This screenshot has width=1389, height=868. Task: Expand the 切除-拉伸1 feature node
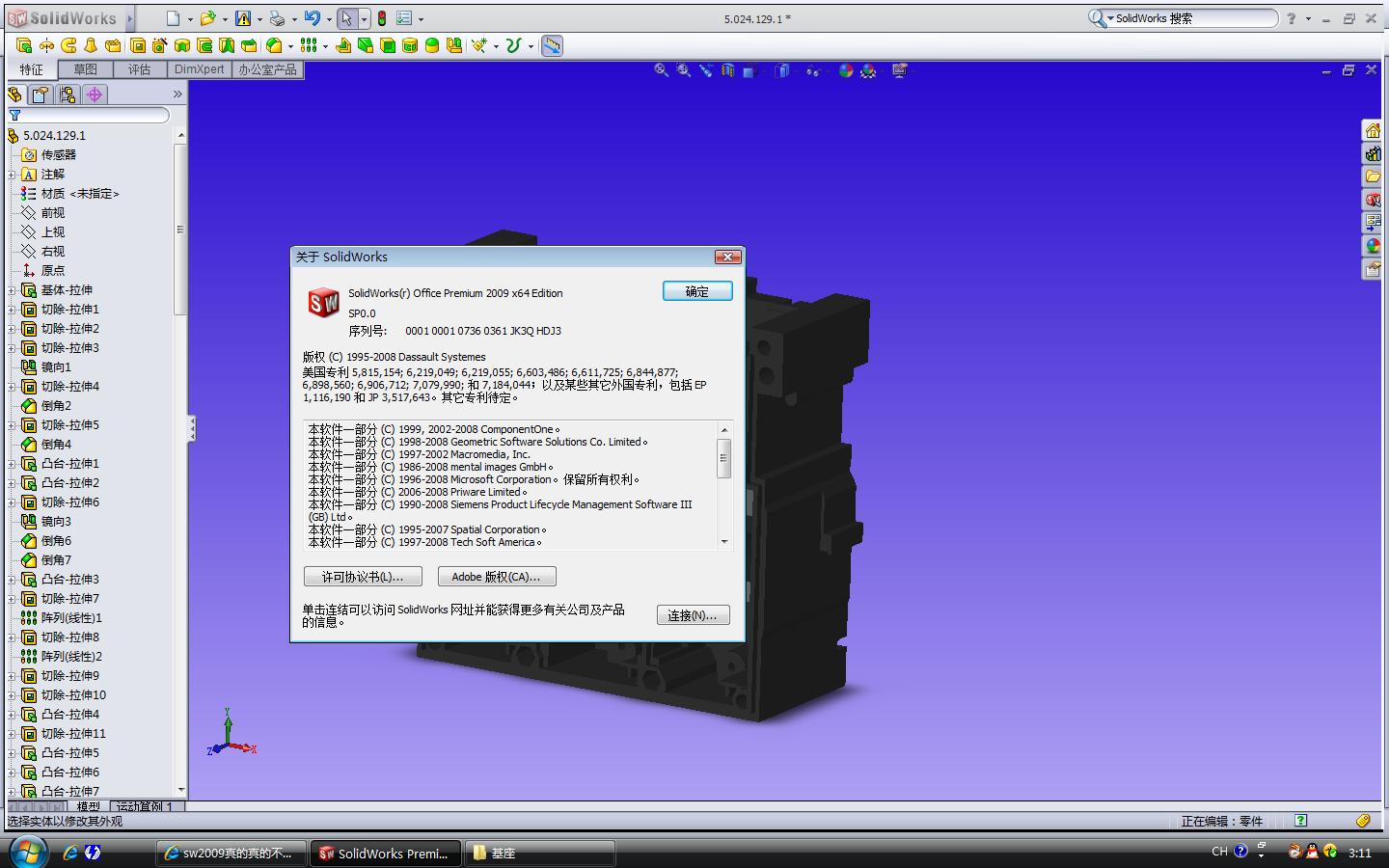[x=12, y=310]
